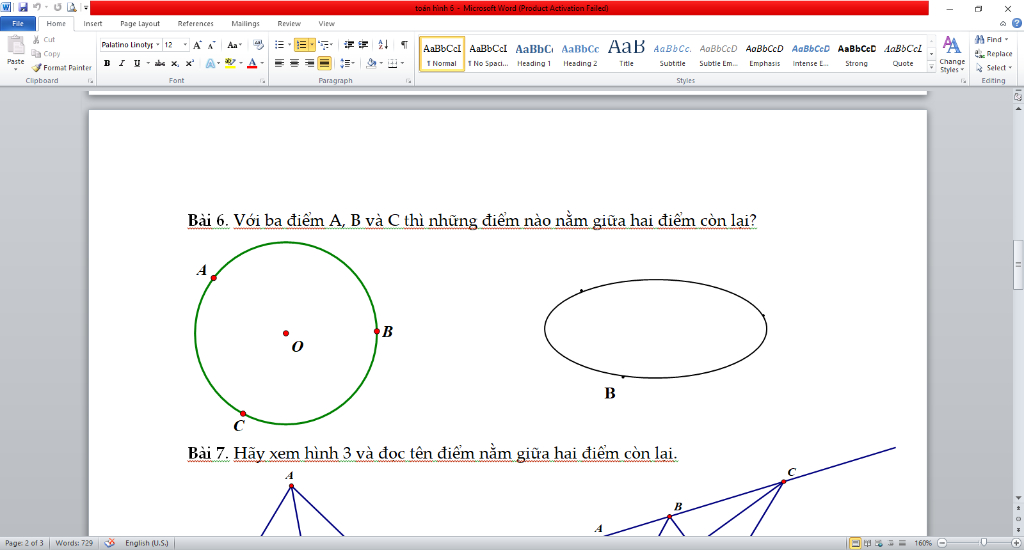1024x550 pixels.
Task: Open Line and Paragraph Spacing menu
Action: tap(346, 63)
